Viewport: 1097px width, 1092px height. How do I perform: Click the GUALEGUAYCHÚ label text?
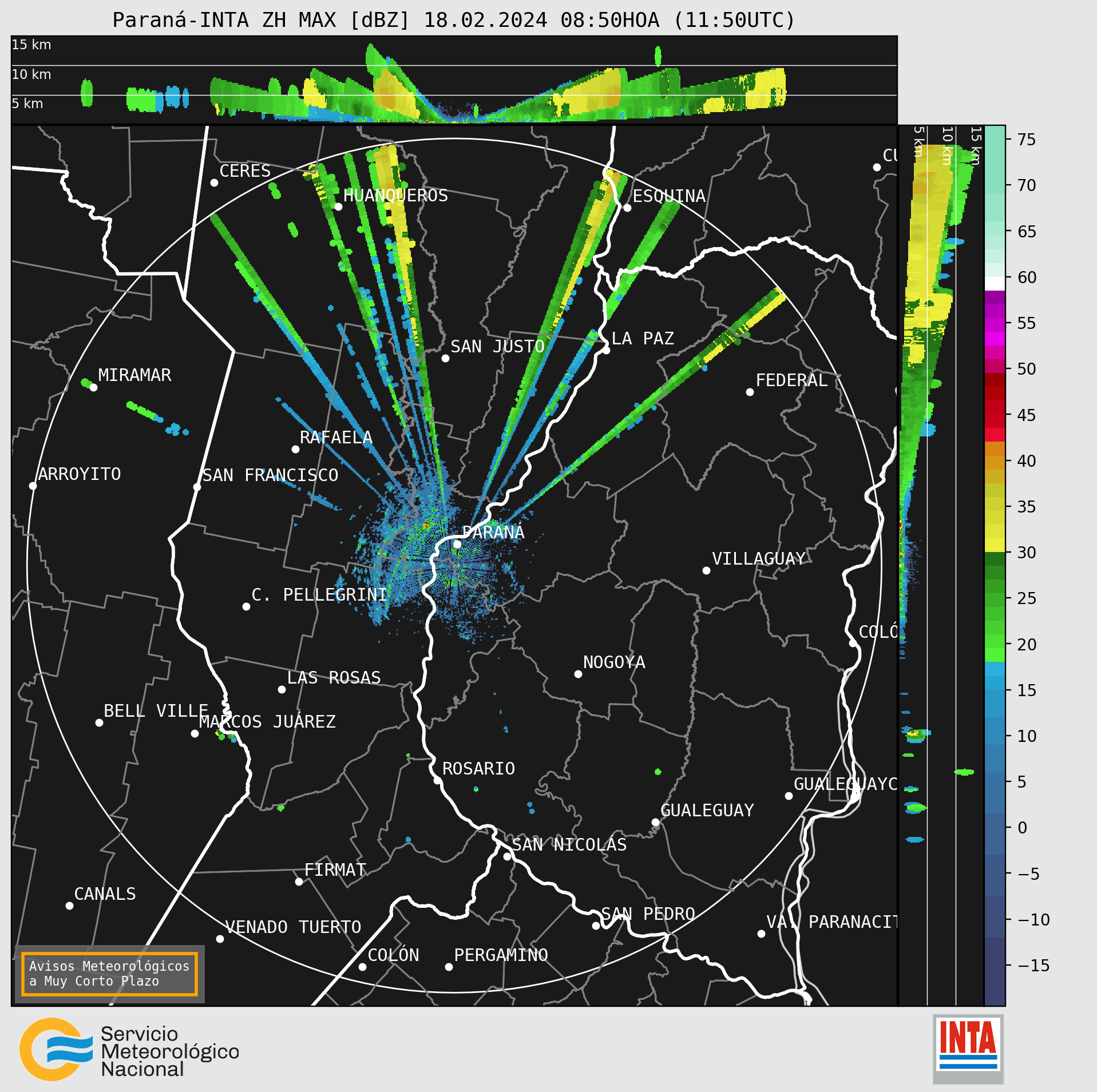point(845,784)
